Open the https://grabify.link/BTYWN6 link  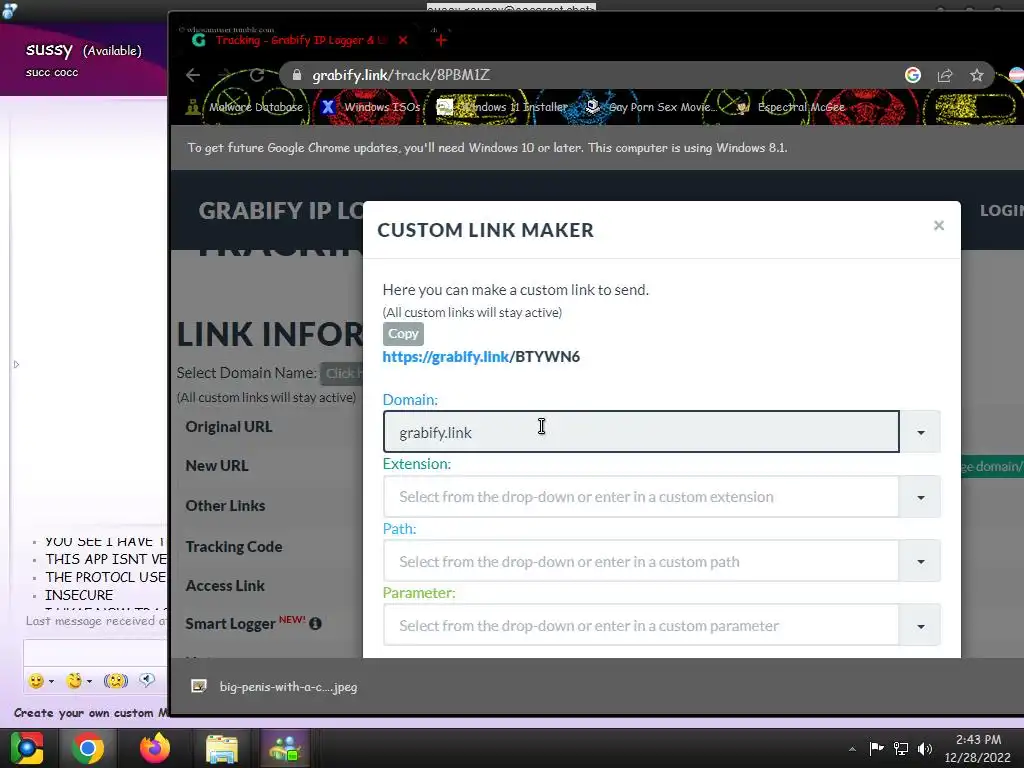(481, 357)
